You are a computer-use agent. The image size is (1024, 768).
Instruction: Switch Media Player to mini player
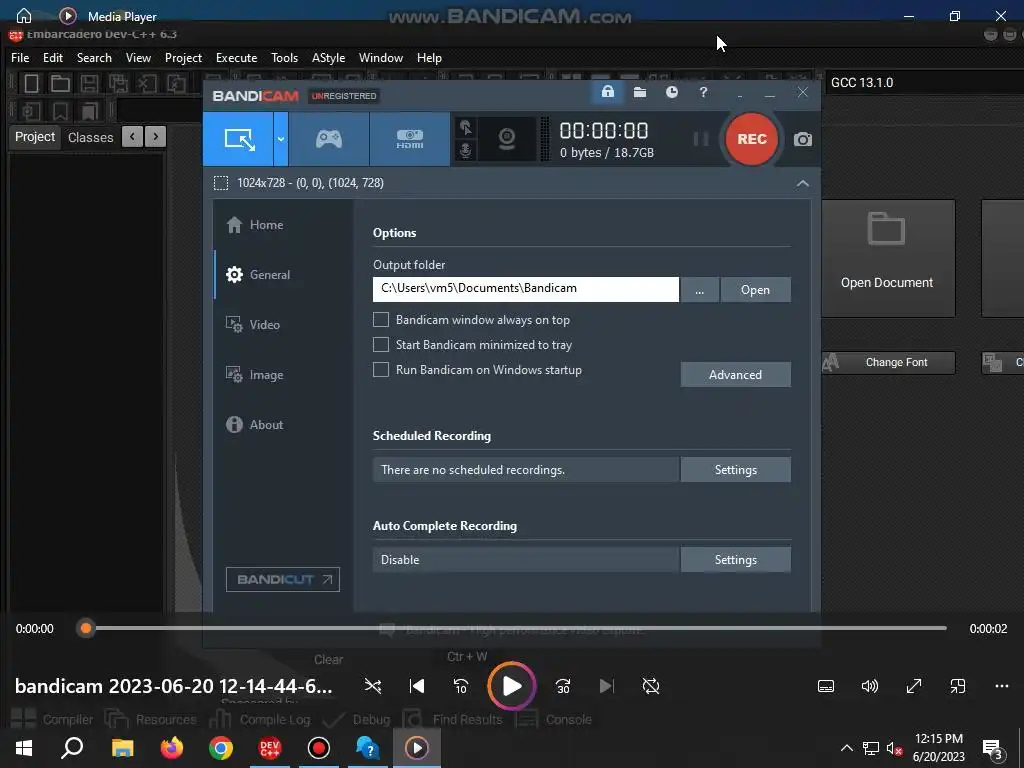957,686
